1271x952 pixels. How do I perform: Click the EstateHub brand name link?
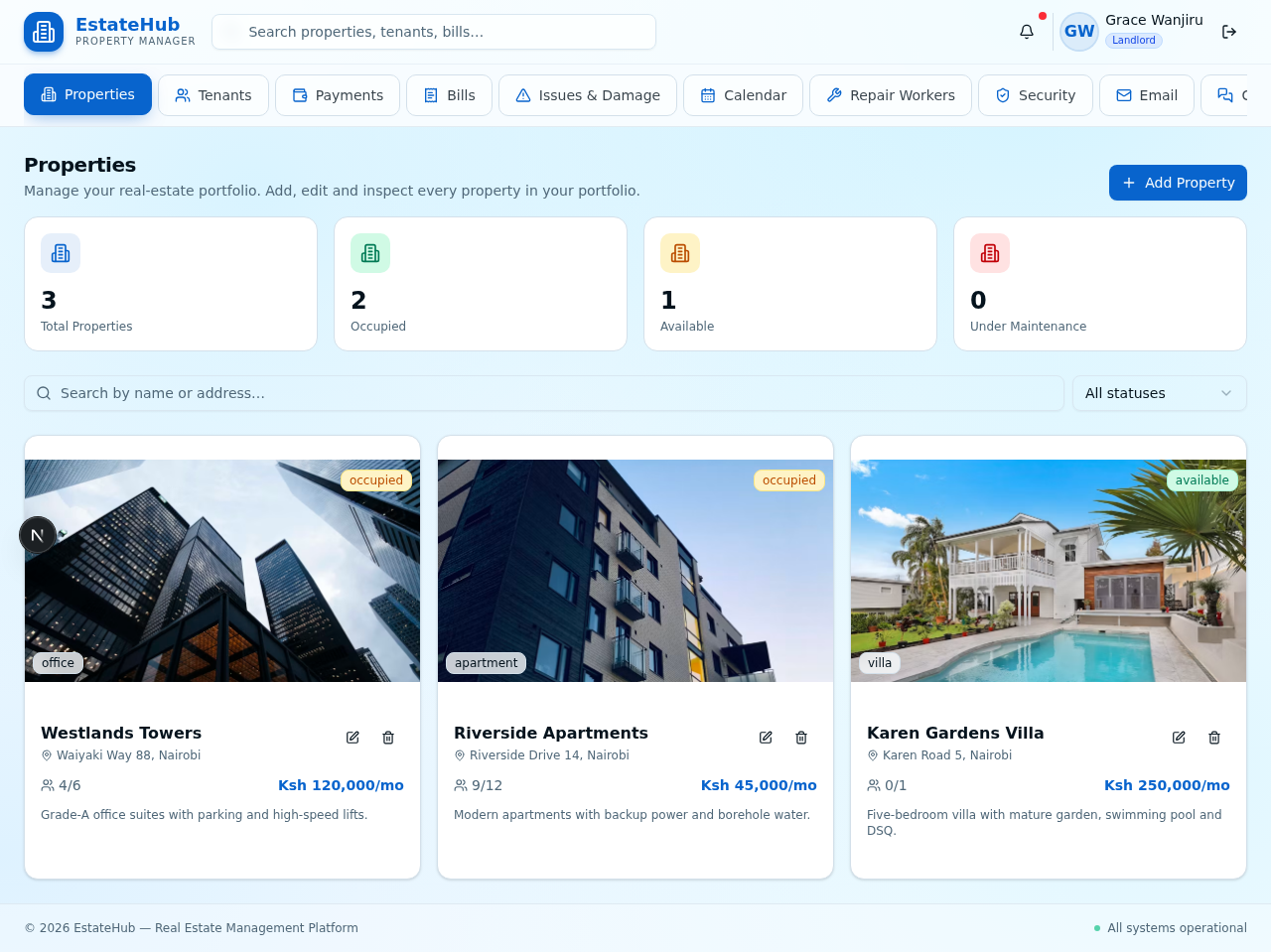[127, 25]
